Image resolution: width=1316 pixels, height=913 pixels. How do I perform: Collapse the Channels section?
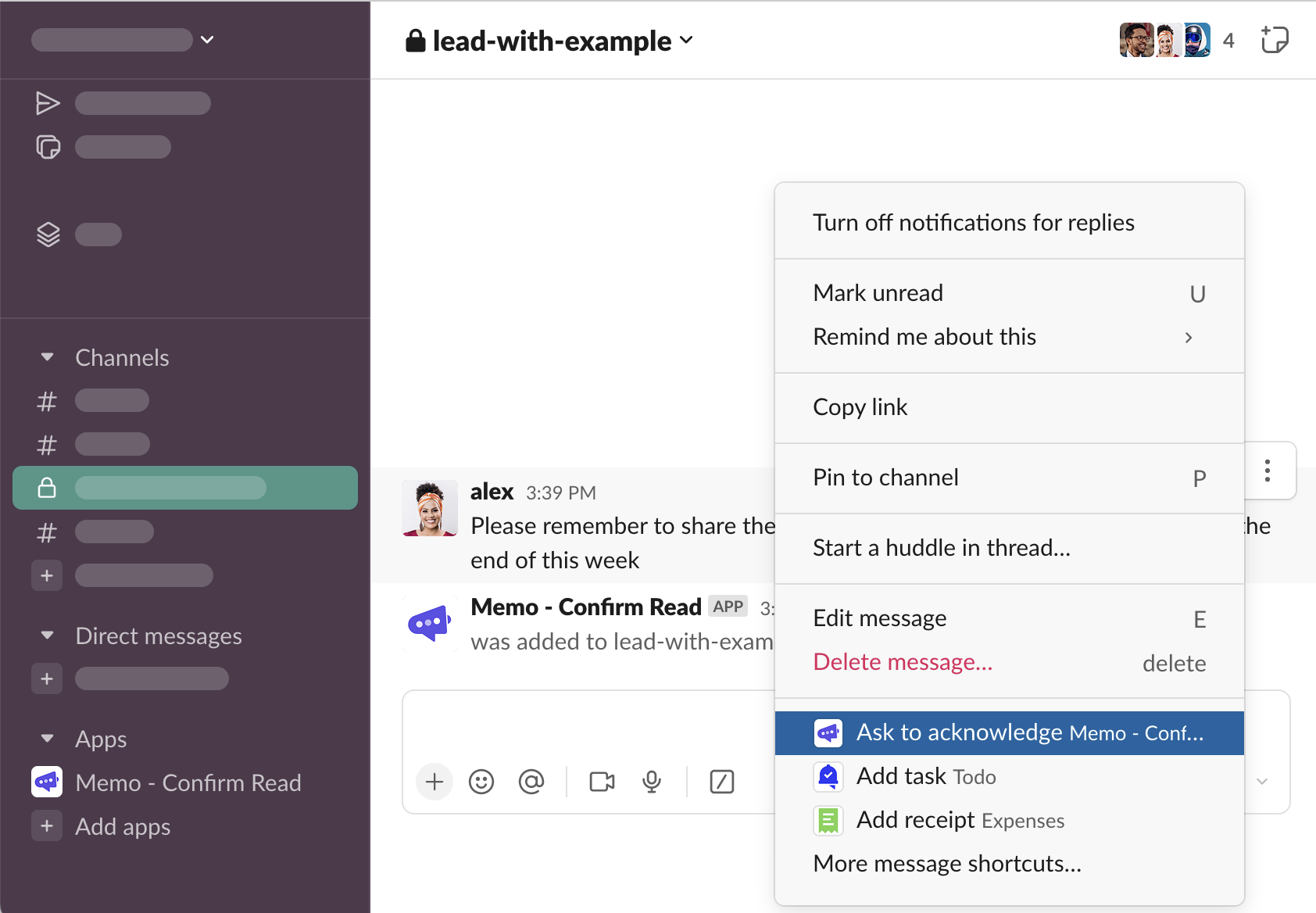point(48,357)
